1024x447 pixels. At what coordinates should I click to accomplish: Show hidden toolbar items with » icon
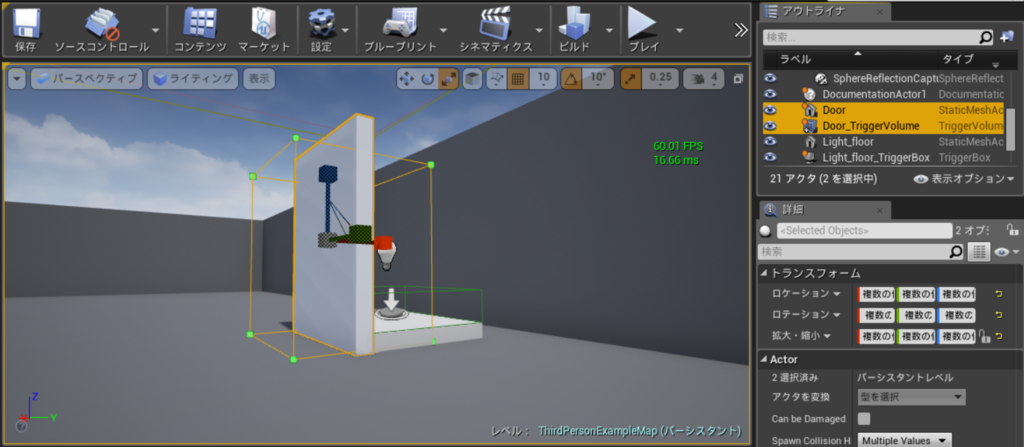741,29
